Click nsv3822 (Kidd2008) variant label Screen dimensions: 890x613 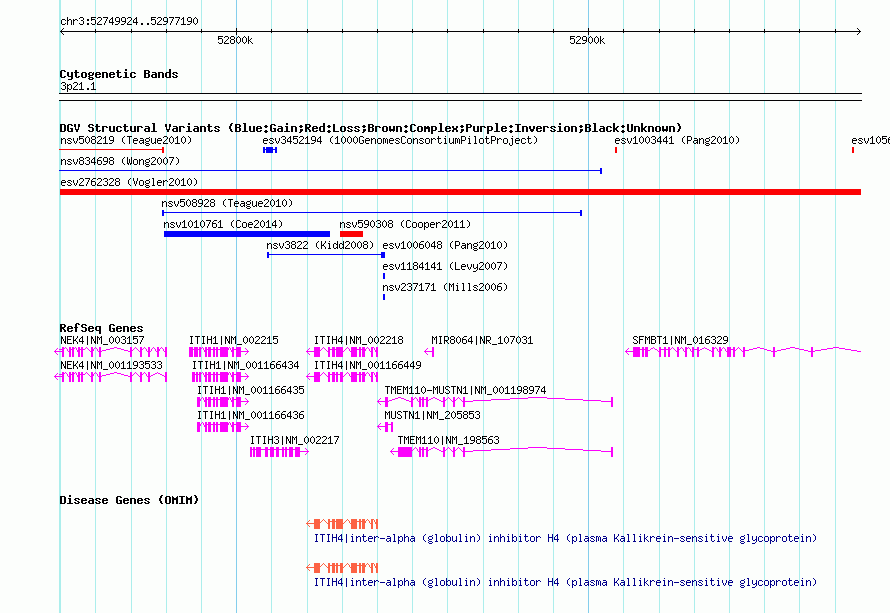[x=320, y=245]
